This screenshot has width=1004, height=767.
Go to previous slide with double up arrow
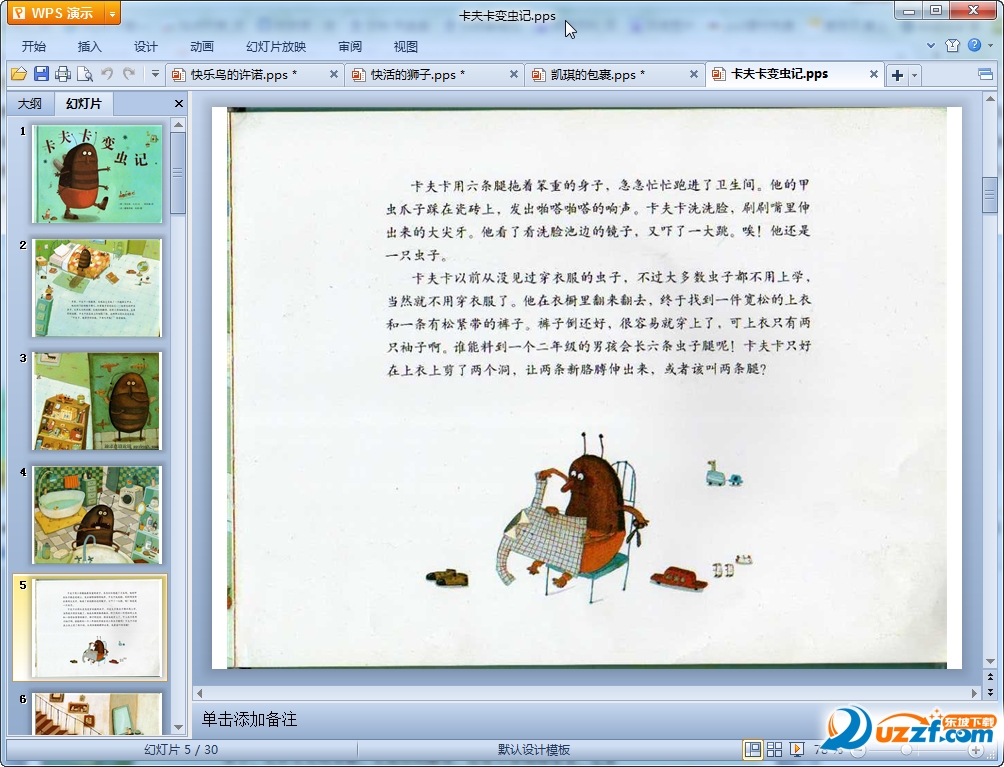990,677
